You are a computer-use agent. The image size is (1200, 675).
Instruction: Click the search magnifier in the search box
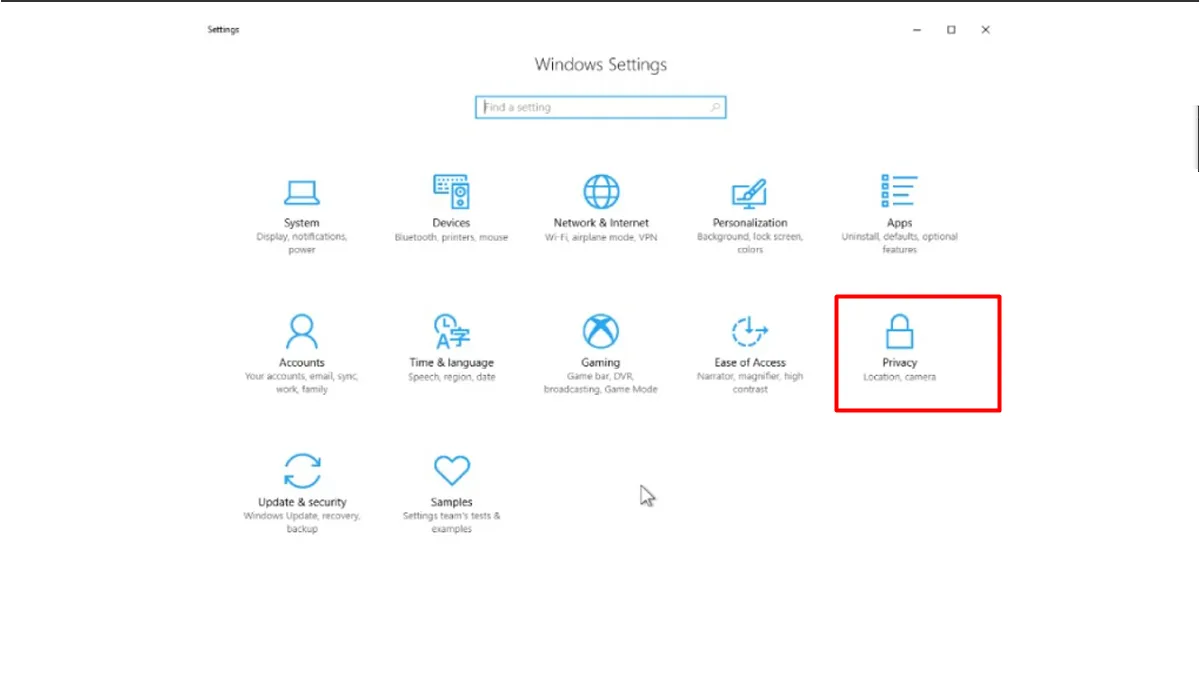pos(714,107)
